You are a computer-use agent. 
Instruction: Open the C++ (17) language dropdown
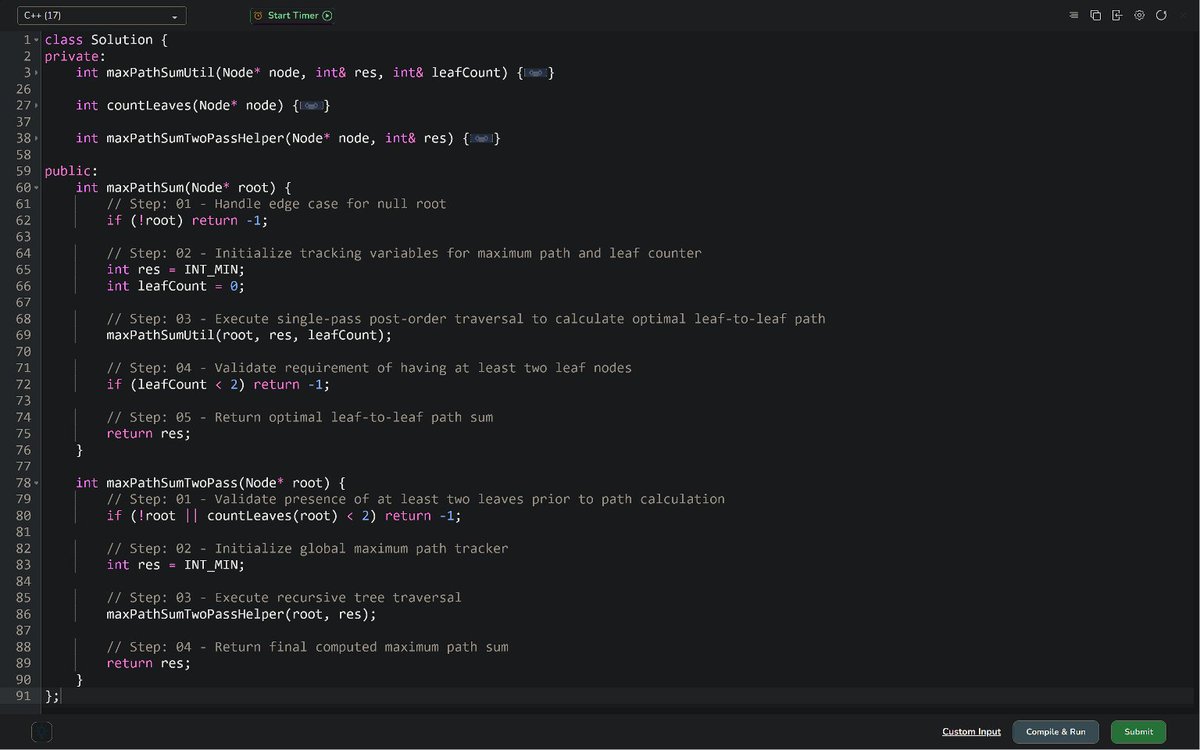click(102, 16)
